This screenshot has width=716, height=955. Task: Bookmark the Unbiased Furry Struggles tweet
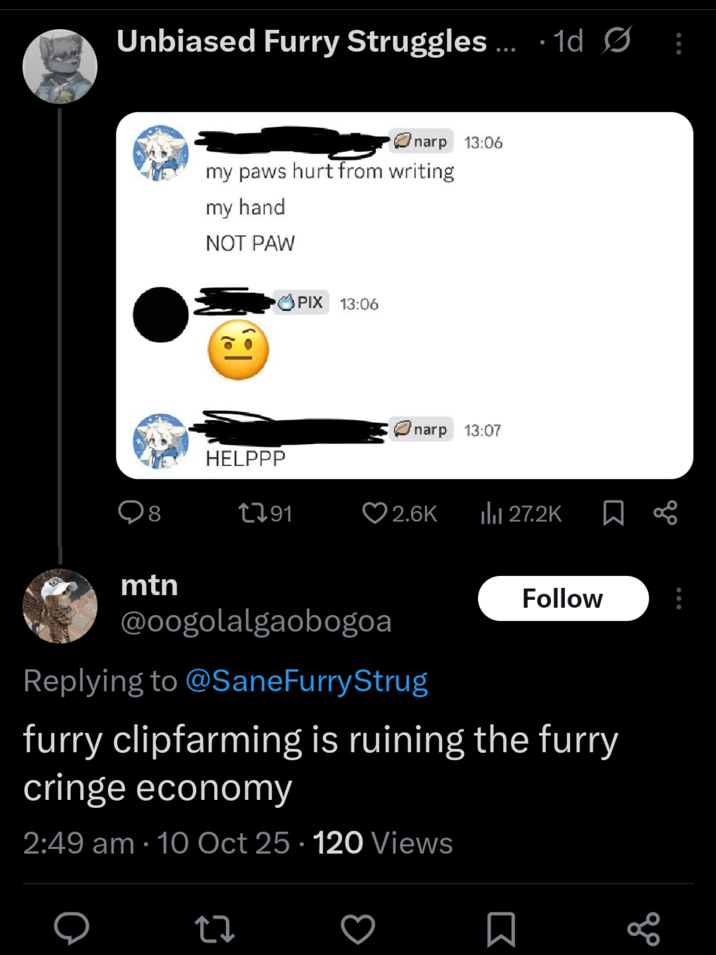pos(613,513)
